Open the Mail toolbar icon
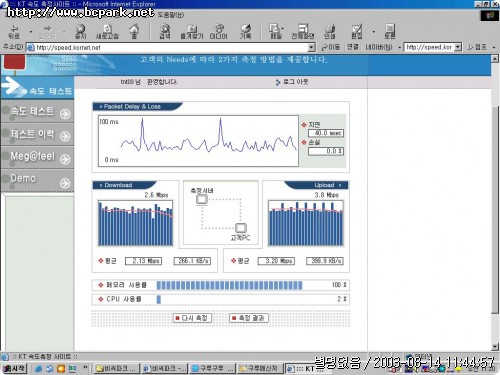 [x=275, y=29]
